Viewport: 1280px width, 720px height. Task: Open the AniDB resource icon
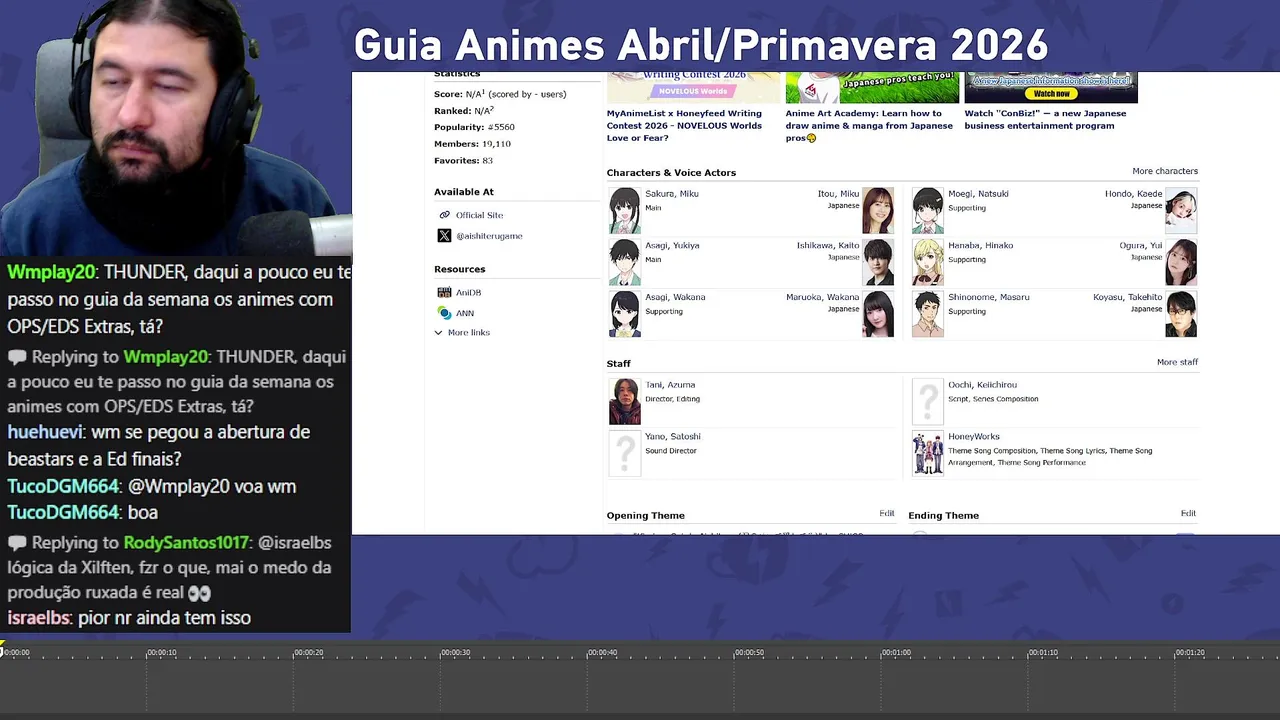pyautogui.click(x=444, y=292)
